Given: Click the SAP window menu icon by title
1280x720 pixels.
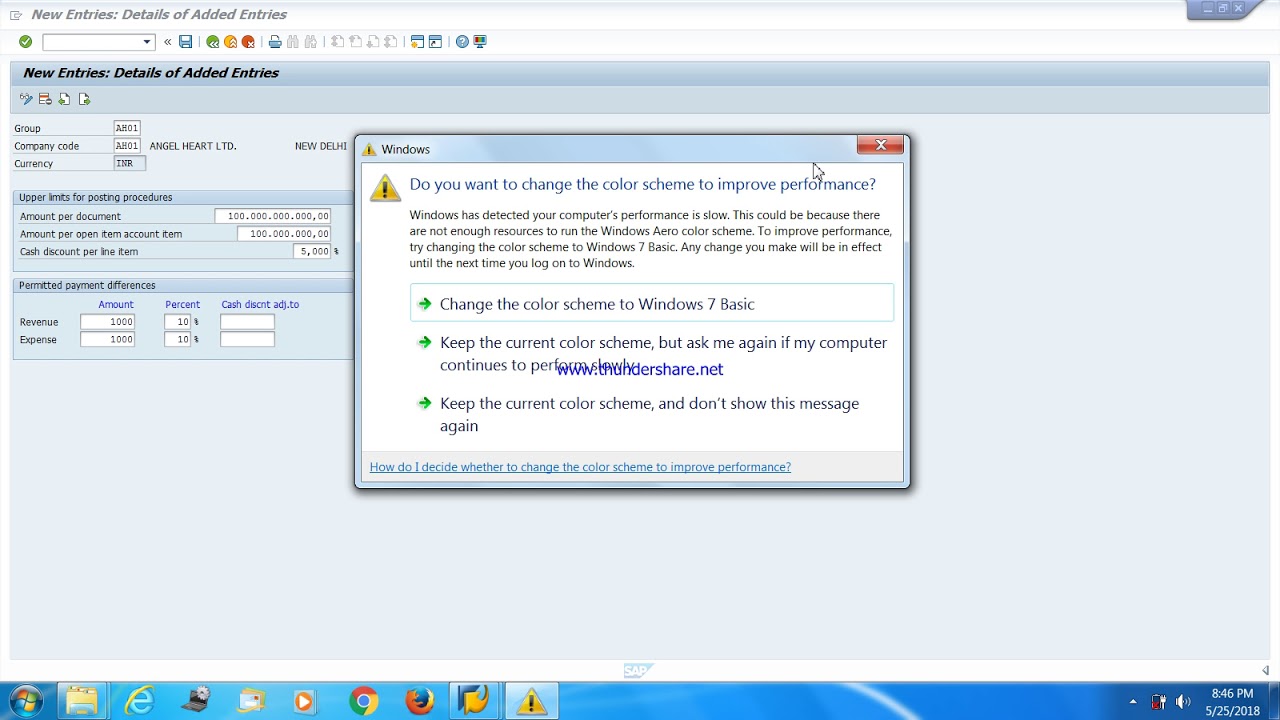Looking at the screenshot, I should [x=16, y=15].
